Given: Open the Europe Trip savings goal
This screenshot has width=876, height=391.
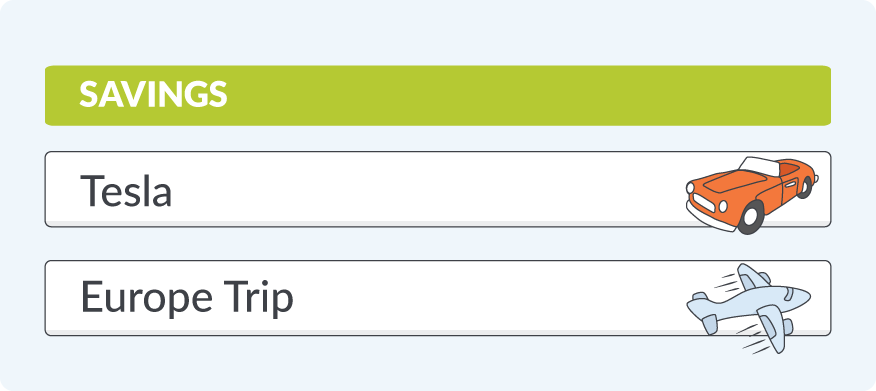Looking at the screenshot, I should (437, 298).
